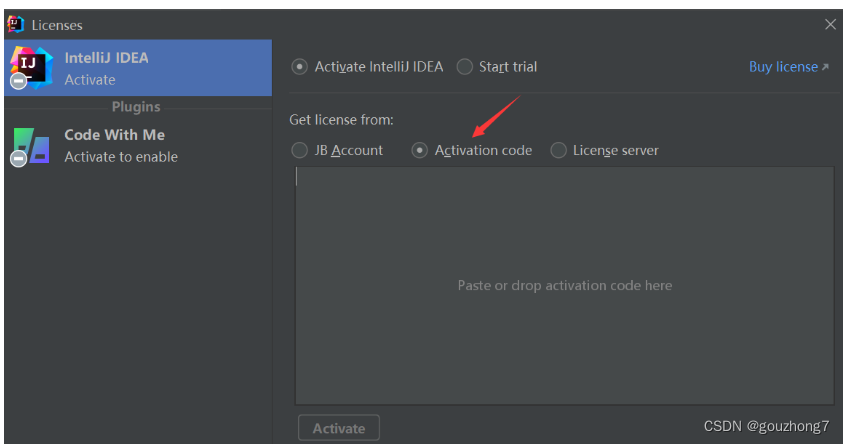Focus the activation code text area
The image size is (845, 444).
564,286
